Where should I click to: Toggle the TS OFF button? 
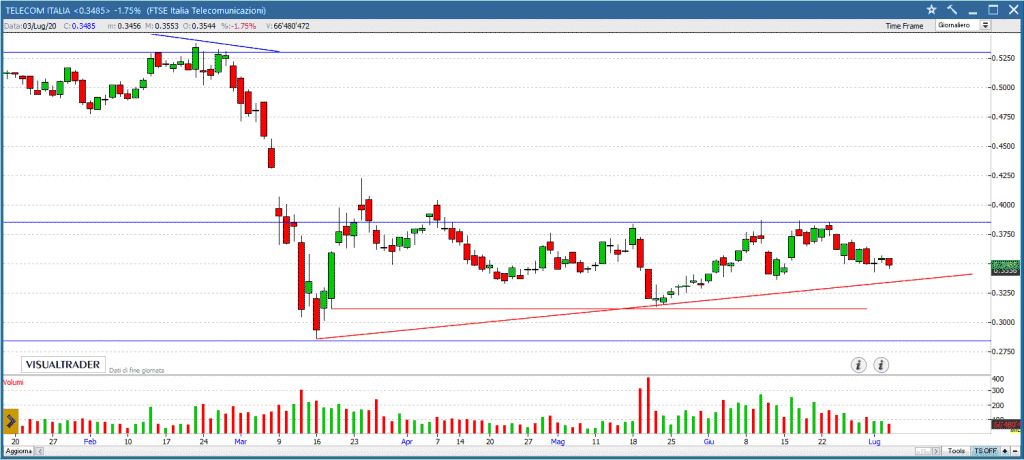coord(985,451)
